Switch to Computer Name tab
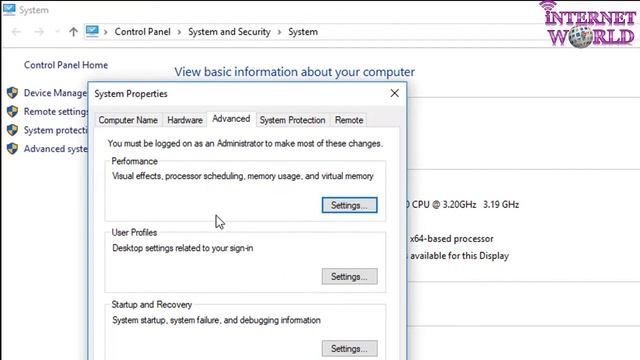The height and width of the screenshot is (360, 640). pos(128,120)
